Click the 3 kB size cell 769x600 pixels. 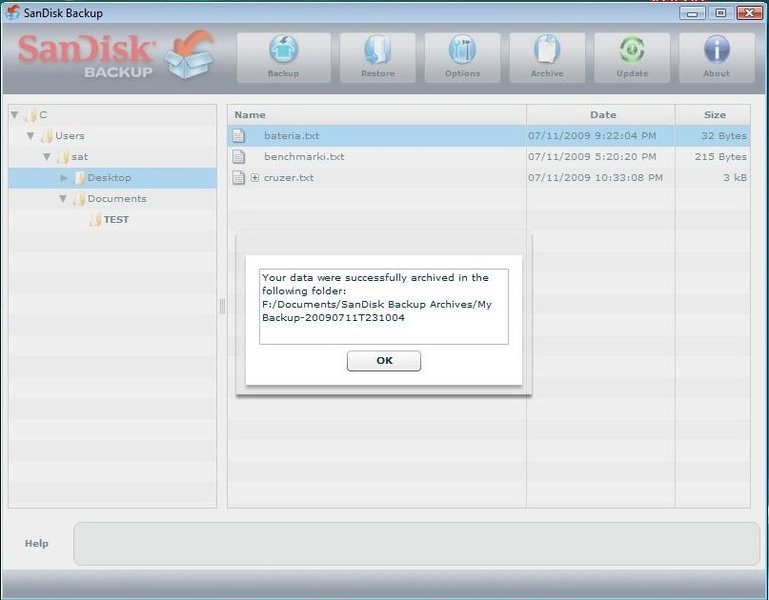click(735, 178)
